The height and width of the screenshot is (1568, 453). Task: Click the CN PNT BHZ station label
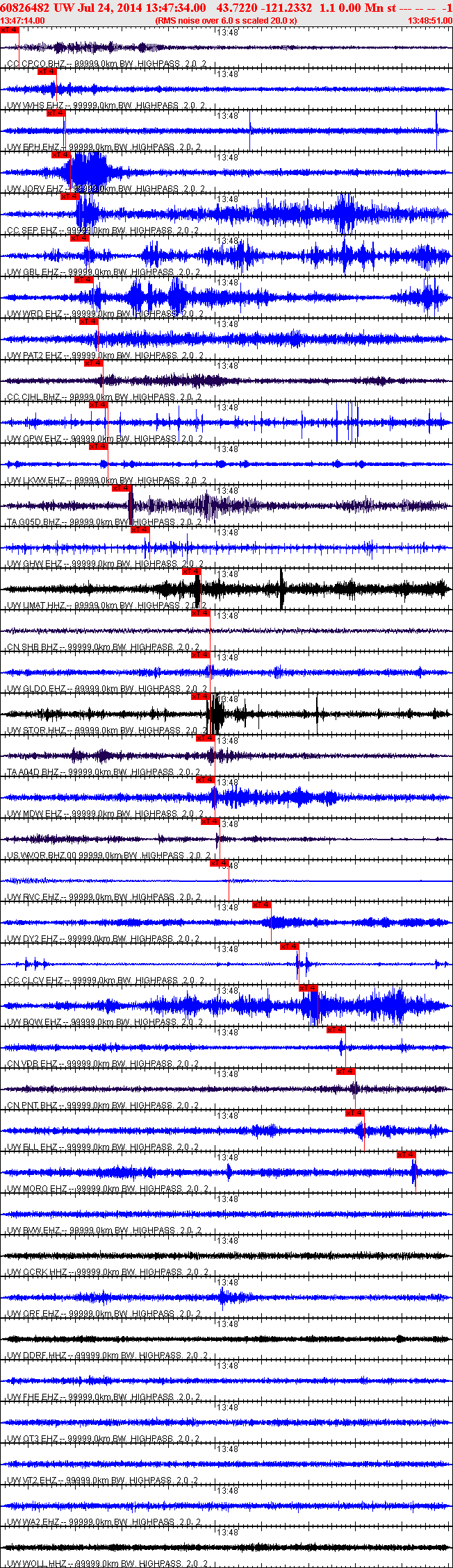(x=104, y=1106)
